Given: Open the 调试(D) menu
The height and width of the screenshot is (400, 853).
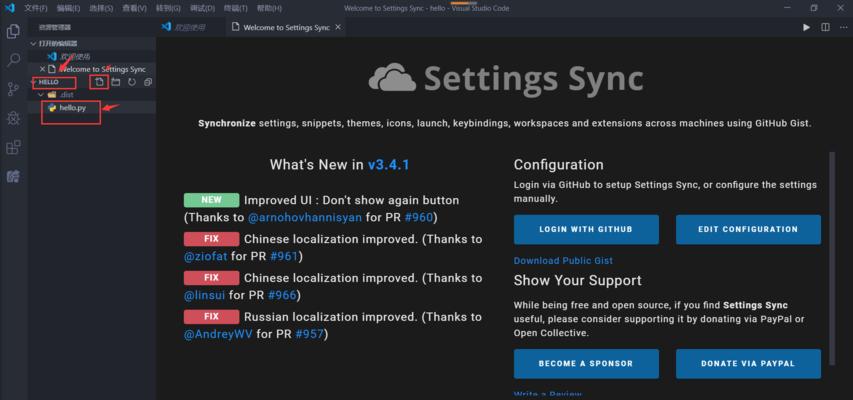Looking at the screenshot, I should (x=202, y=9).
